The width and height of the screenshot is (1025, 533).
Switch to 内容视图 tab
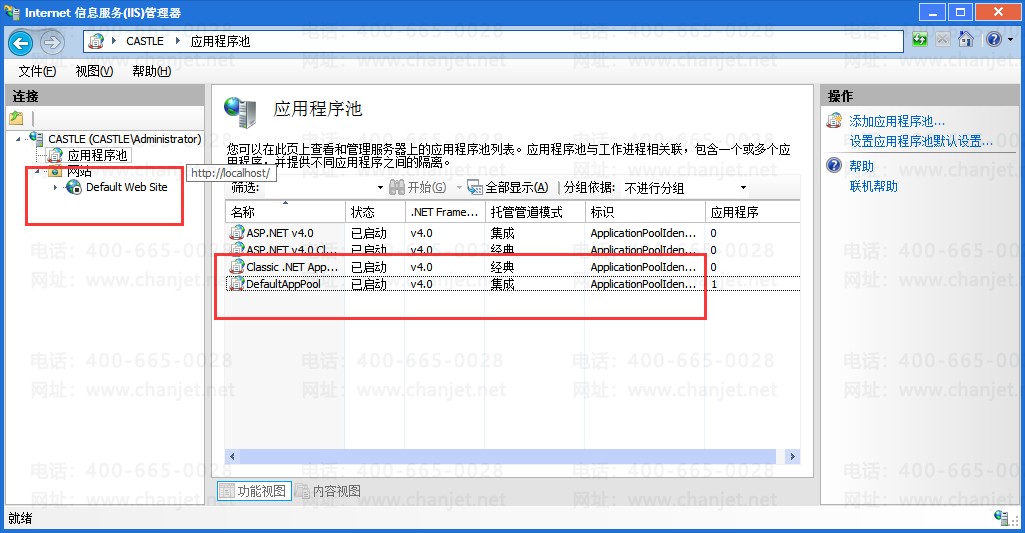pyautogui.click(x=328, y=490)
